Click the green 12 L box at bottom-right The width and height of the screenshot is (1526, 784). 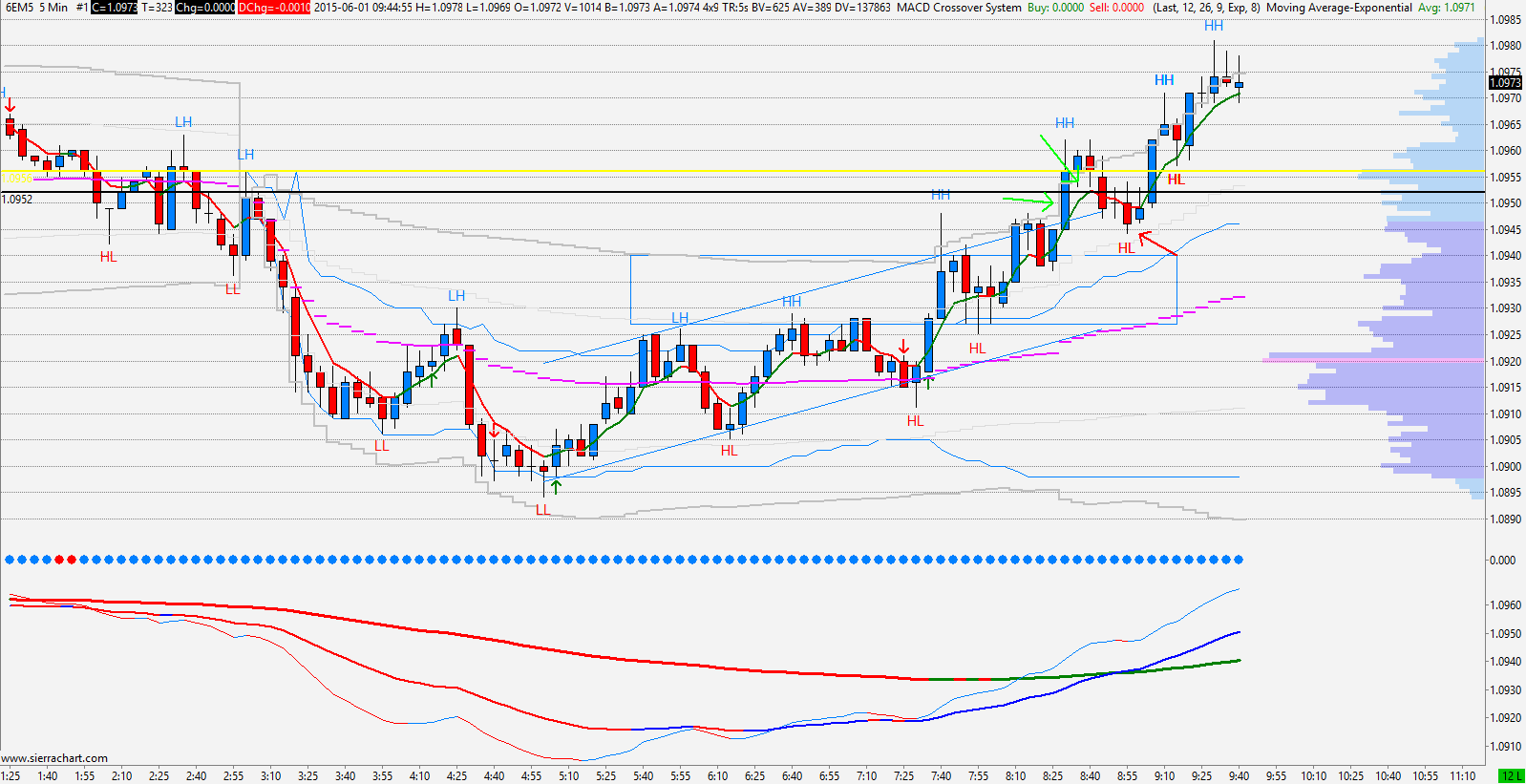tap(1512, 776)
